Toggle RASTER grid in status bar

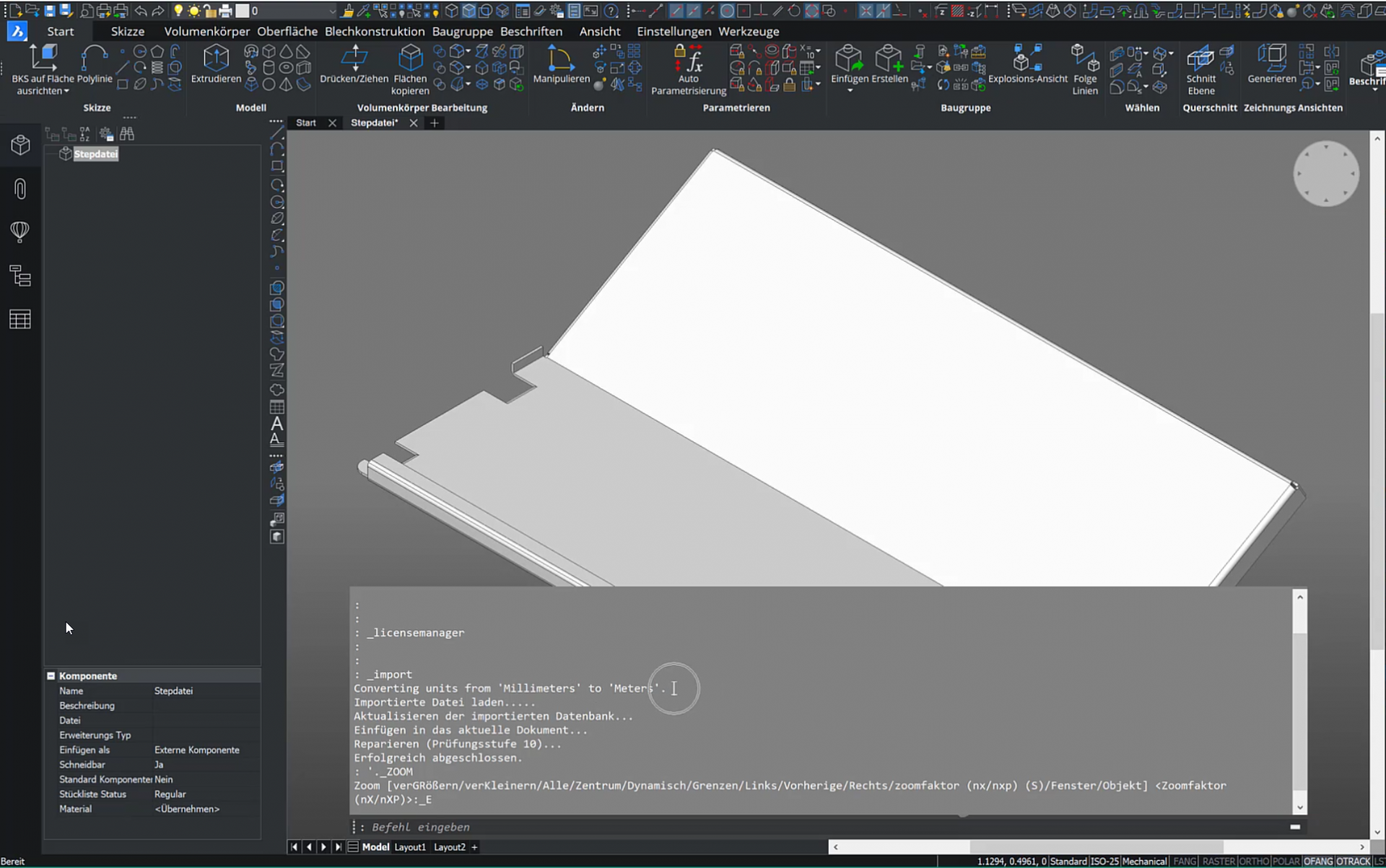pyautogui.click(x=1218, y=862)
